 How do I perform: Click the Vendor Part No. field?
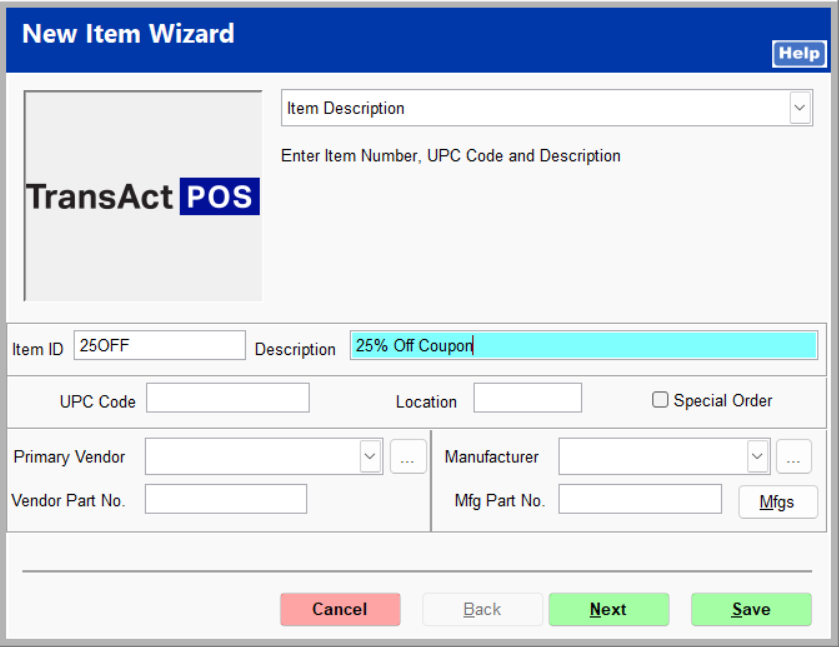coord(226,499)
